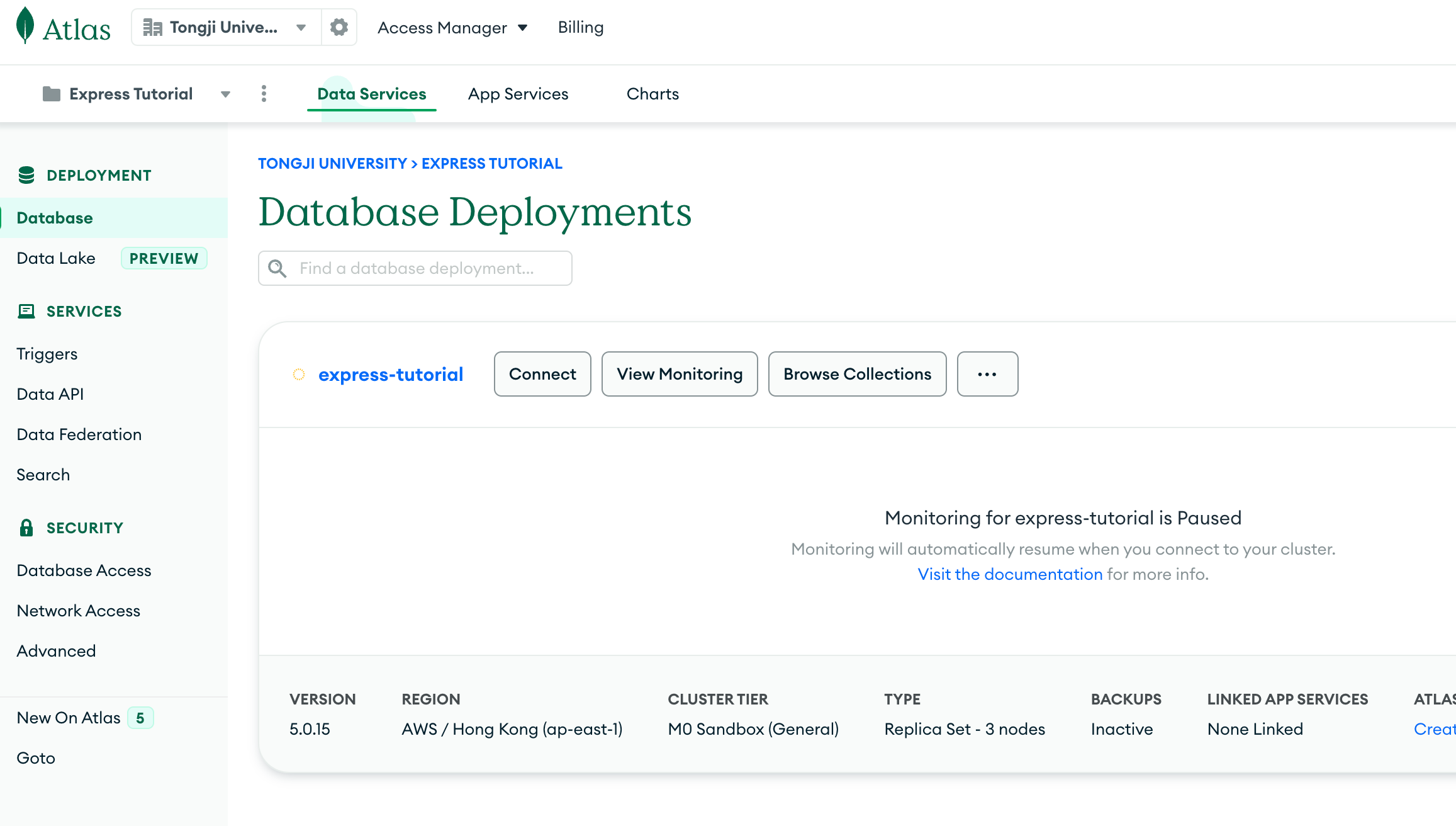Click the organization building icon
Viewport: 1456px width, 826px height.
(x=152, y=27)
